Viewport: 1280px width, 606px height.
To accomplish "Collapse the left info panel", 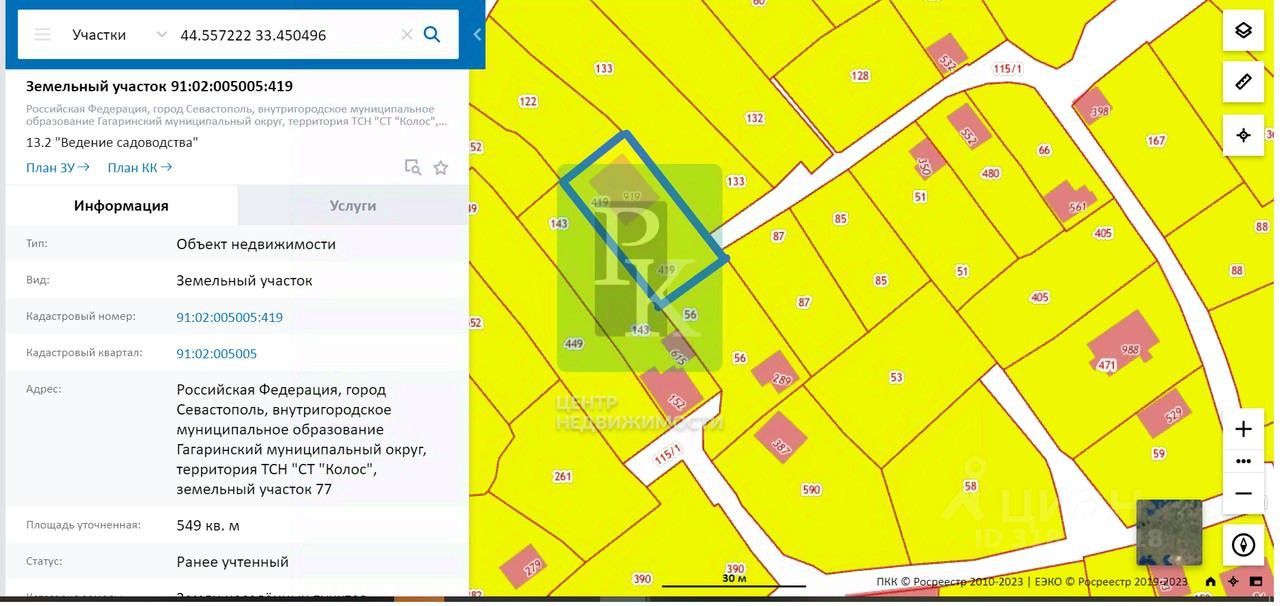I will (477, 35).
